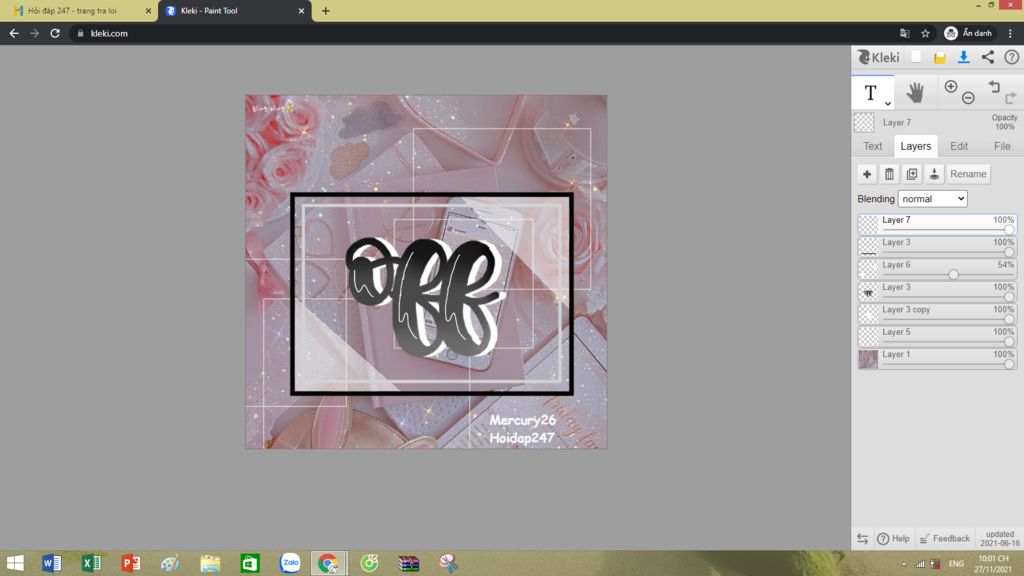Expand the Text tool dropdown chevron
The image size is (1024, 576).
click(x=886, y=103)
